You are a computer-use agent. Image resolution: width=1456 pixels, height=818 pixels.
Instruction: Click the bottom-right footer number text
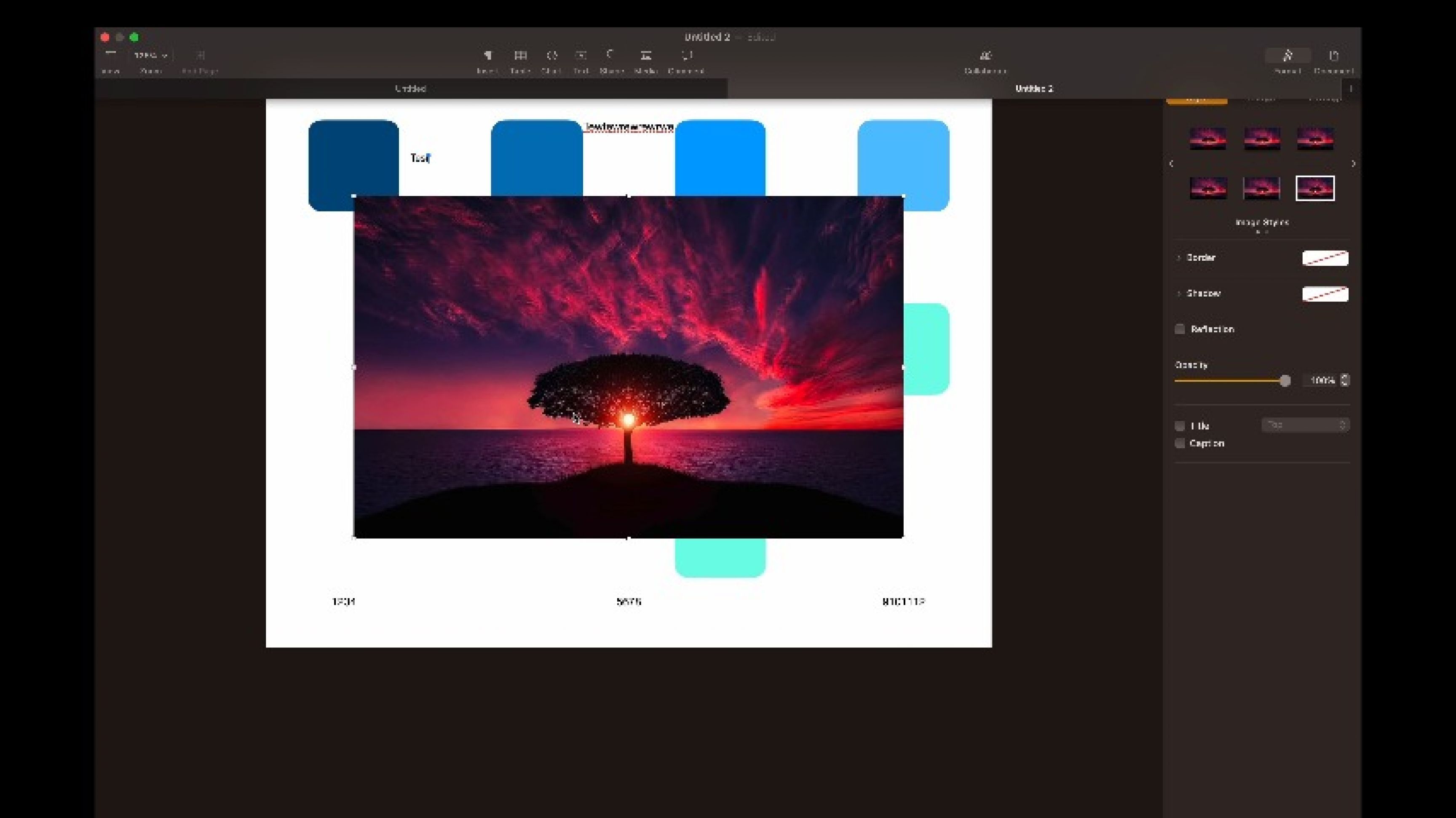click(903, 601)
